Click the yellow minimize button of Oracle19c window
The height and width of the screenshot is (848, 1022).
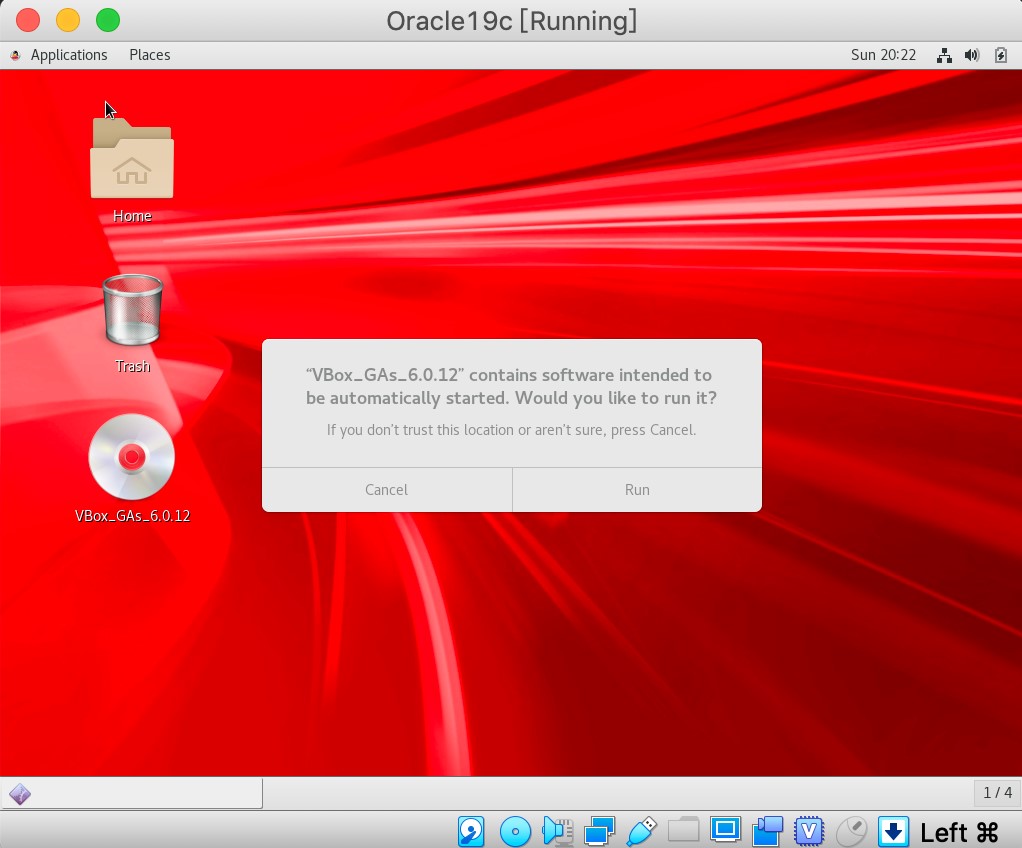click(x=68, y=20)
